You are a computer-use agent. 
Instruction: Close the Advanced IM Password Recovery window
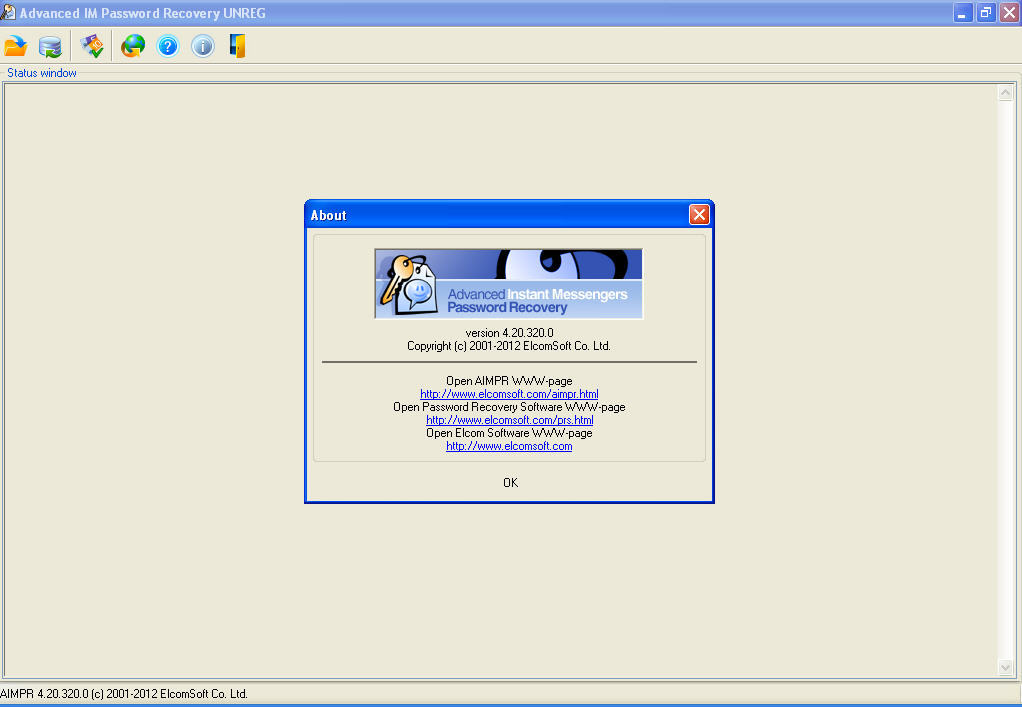click(1009, 13)
